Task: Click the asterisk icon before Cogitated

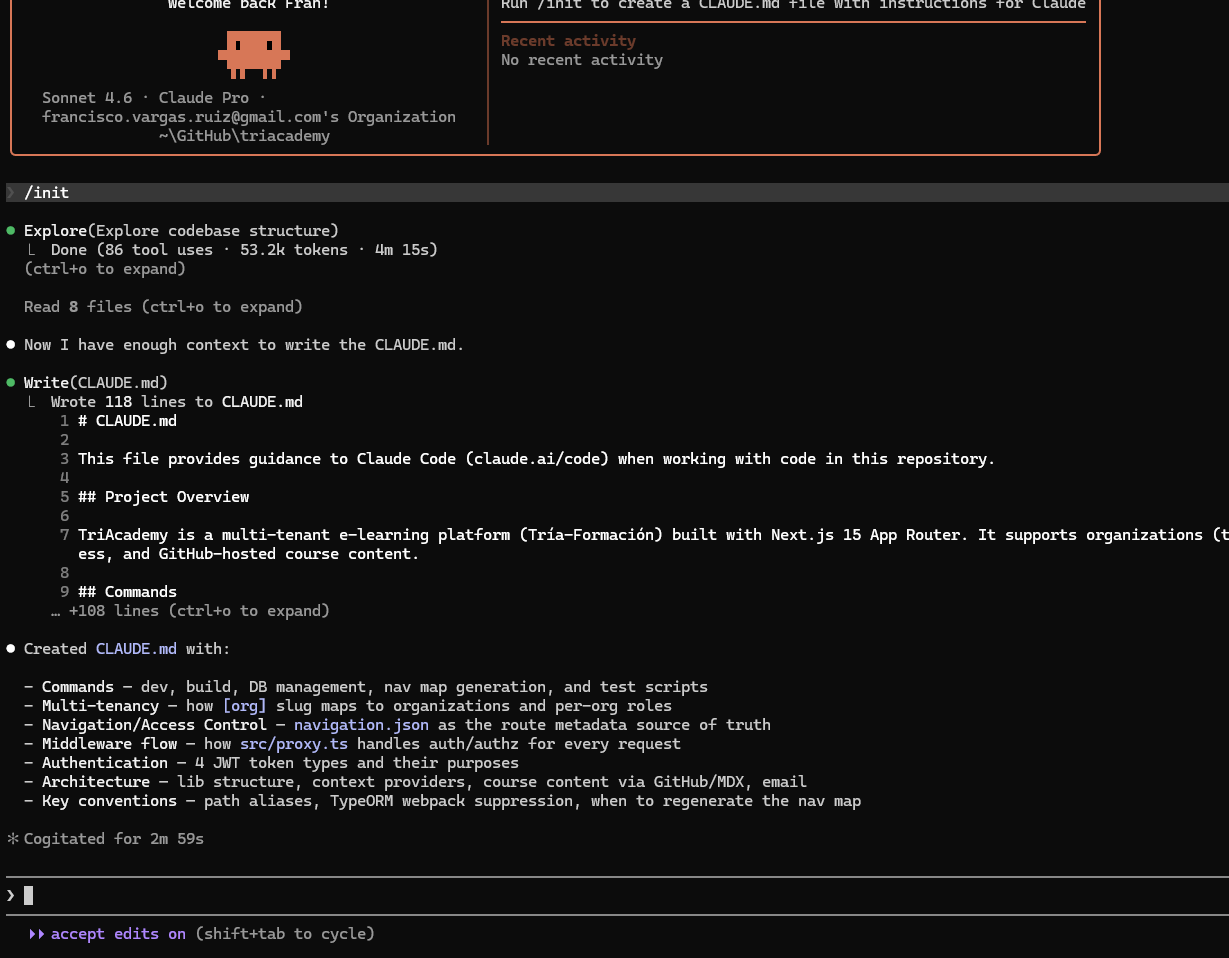Action: [x=12, y=839]
